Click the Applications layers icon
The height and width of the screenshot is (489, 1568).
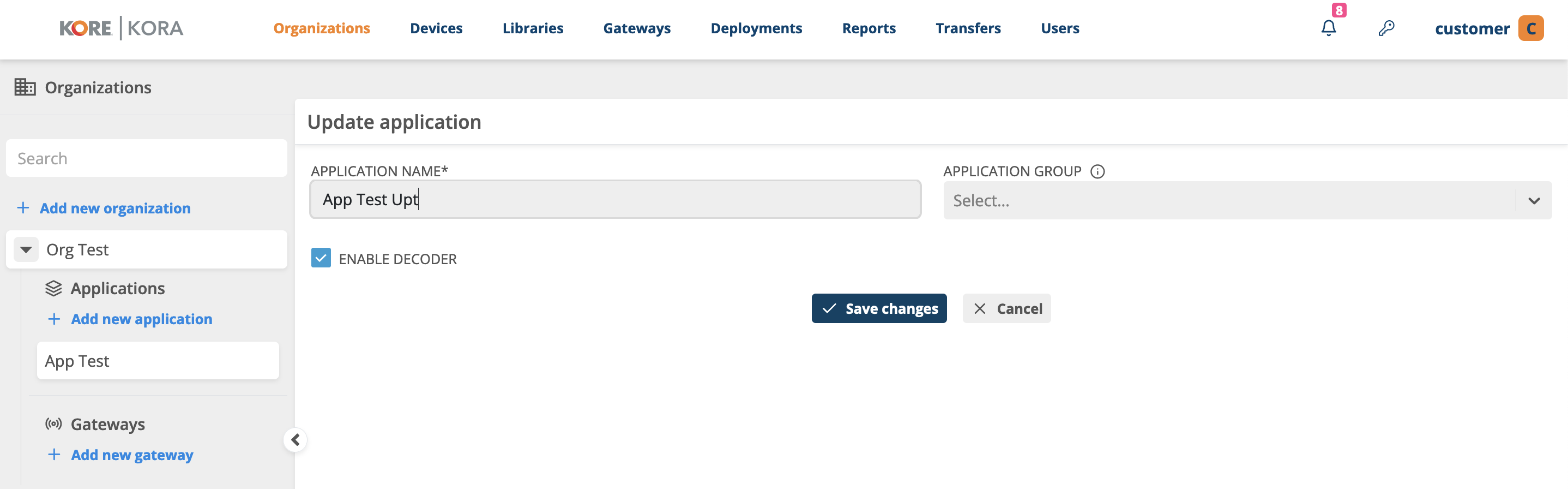pyautogui.click(x=53, y=288)
